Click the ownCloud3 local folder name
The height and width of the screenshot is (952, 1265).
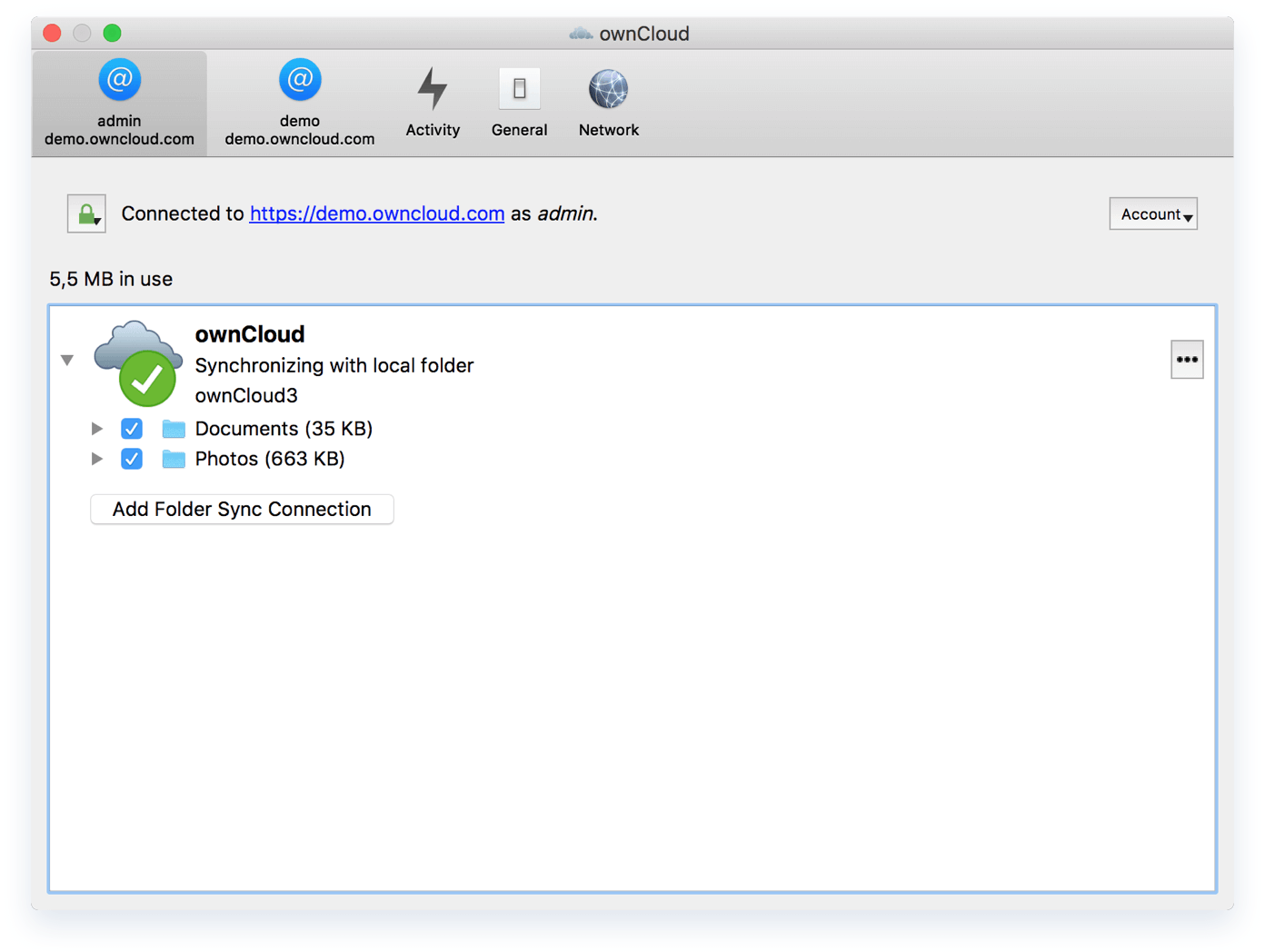click(246, 395)
